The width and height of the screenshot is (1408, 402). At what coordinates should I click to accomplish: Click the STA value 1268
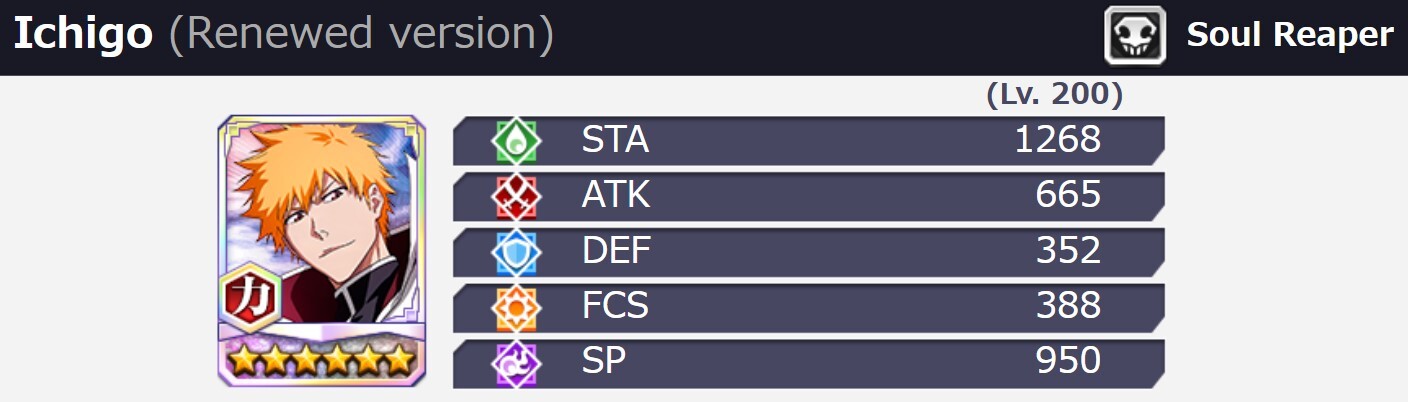pyautogui.click(x=1058, y=140)
